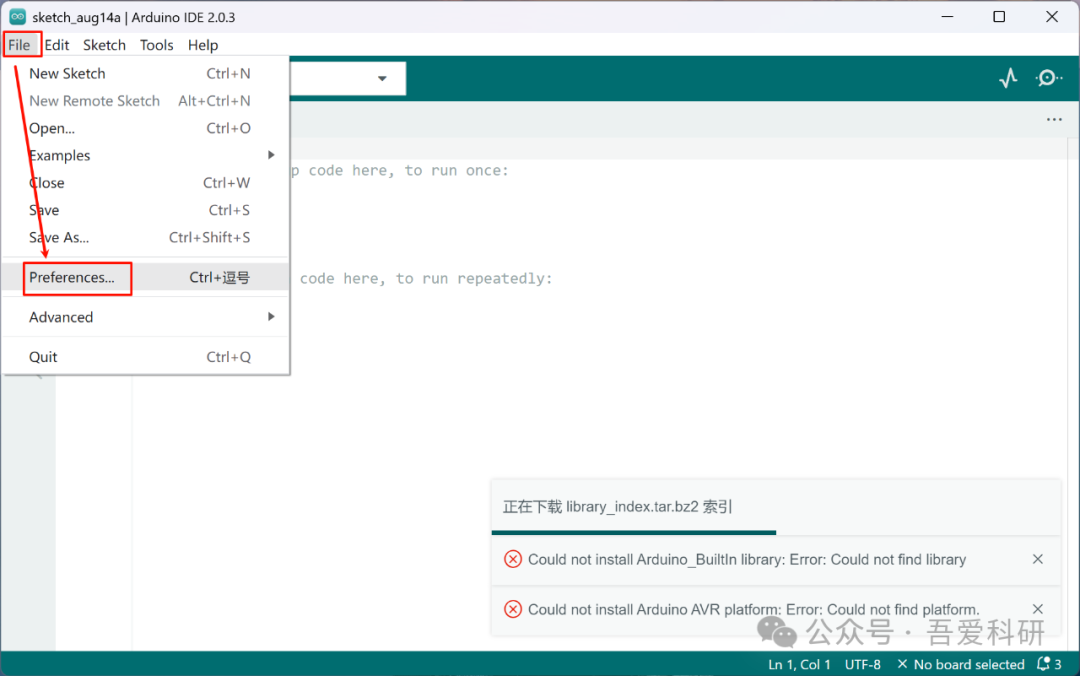Screen dimensions: 1080x676
Task: Dismiss the Arduino AVR platform error
Action: point(1038,608)
